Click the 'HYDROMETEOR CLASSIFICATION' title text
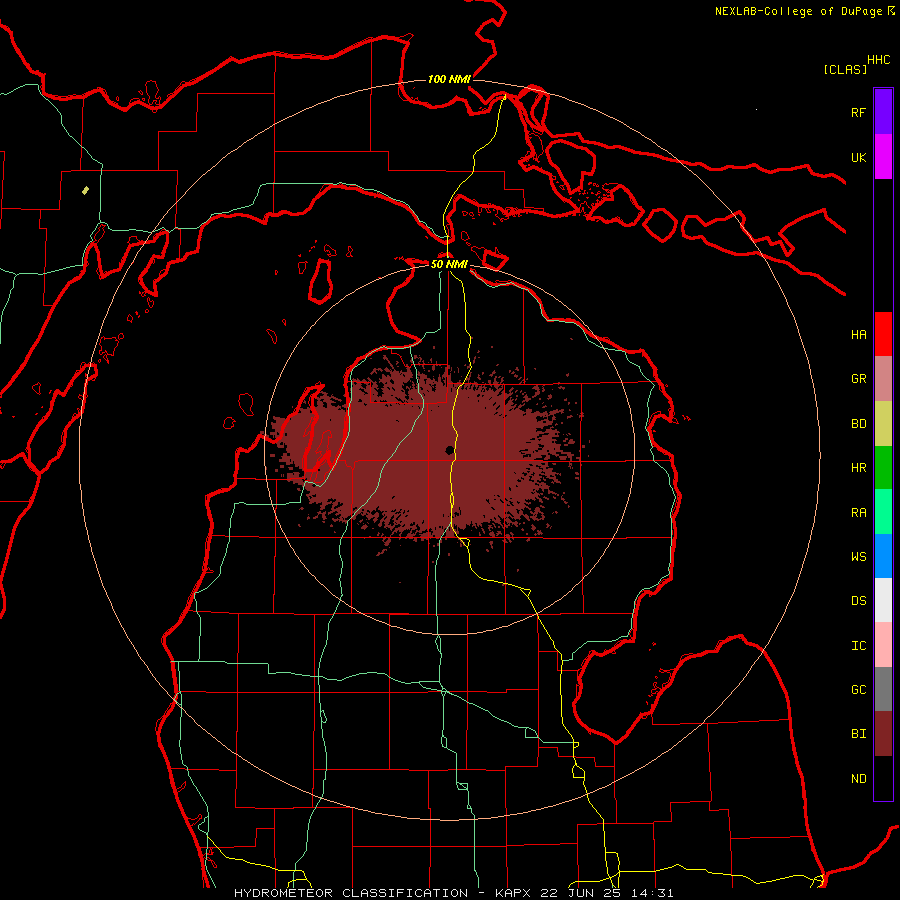Screen dimensions: 900x900 351,893
